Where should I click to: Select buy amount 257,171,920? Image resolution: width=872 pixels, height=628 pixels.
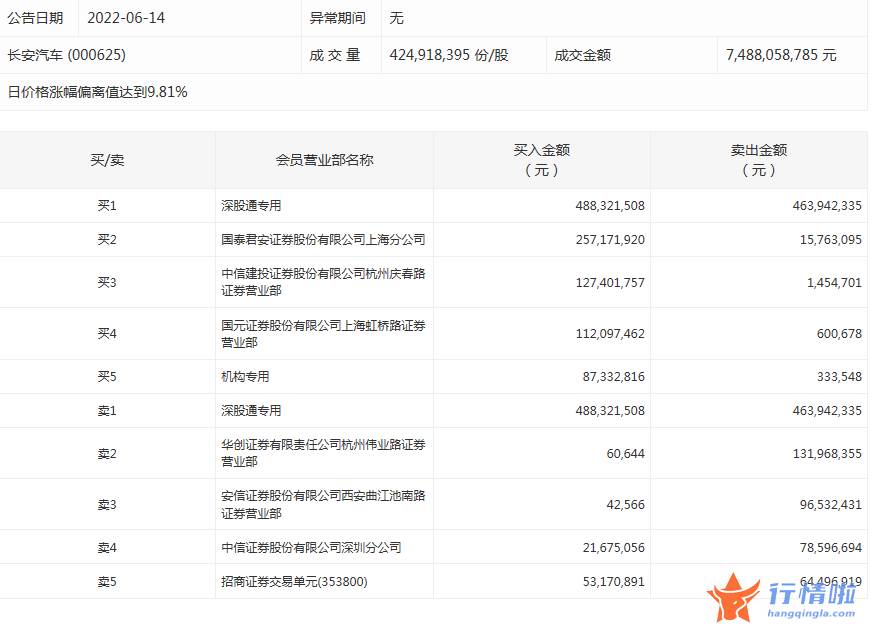coord(610,240)
